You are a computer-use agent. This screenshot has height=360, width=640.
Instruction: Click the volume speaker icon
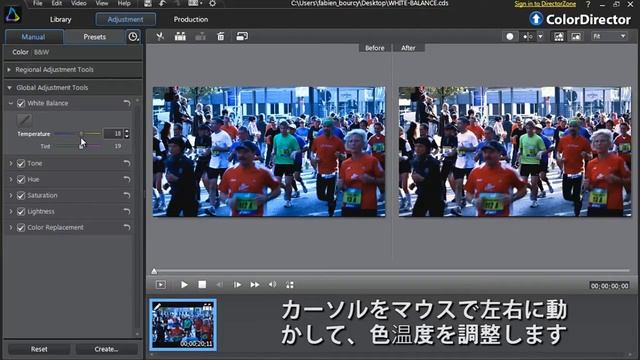[x=272, y=284]
